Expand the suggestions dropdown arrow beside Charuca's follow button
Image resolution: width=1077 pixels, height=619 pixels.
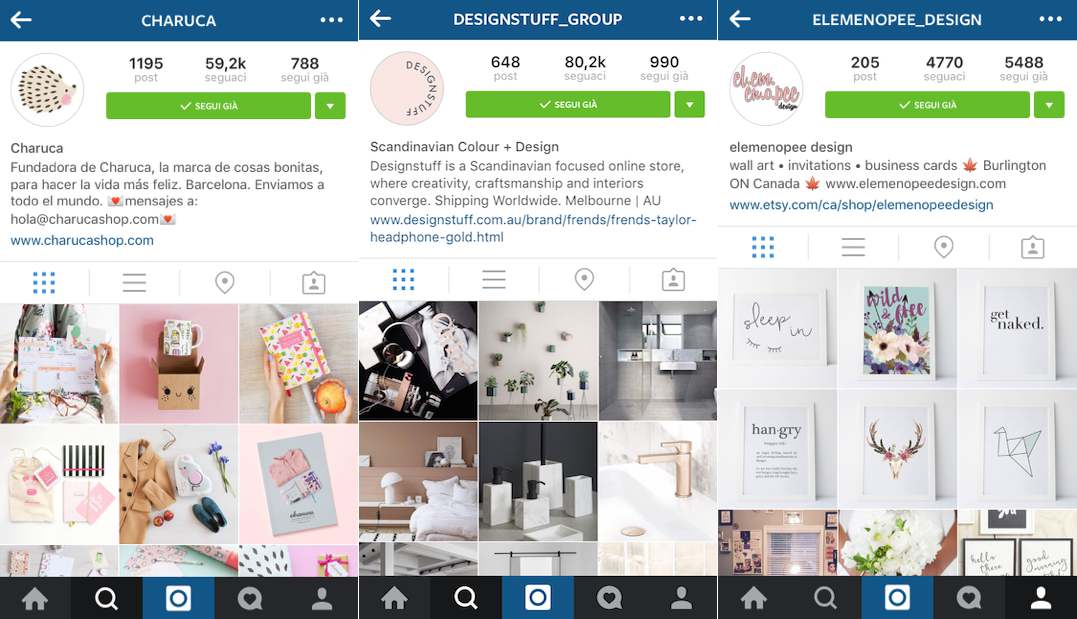[330, 106]
